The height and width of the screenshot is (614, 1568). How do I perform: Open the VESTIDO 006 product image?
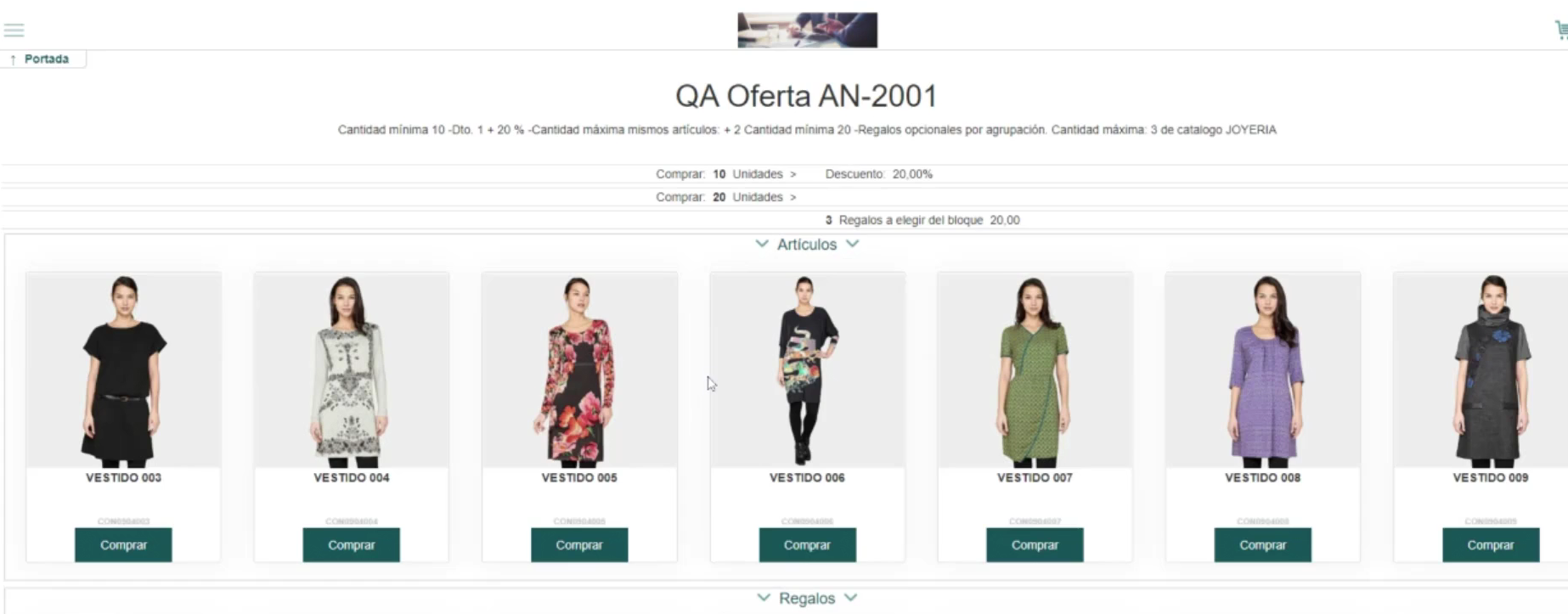tap(807, 370)
